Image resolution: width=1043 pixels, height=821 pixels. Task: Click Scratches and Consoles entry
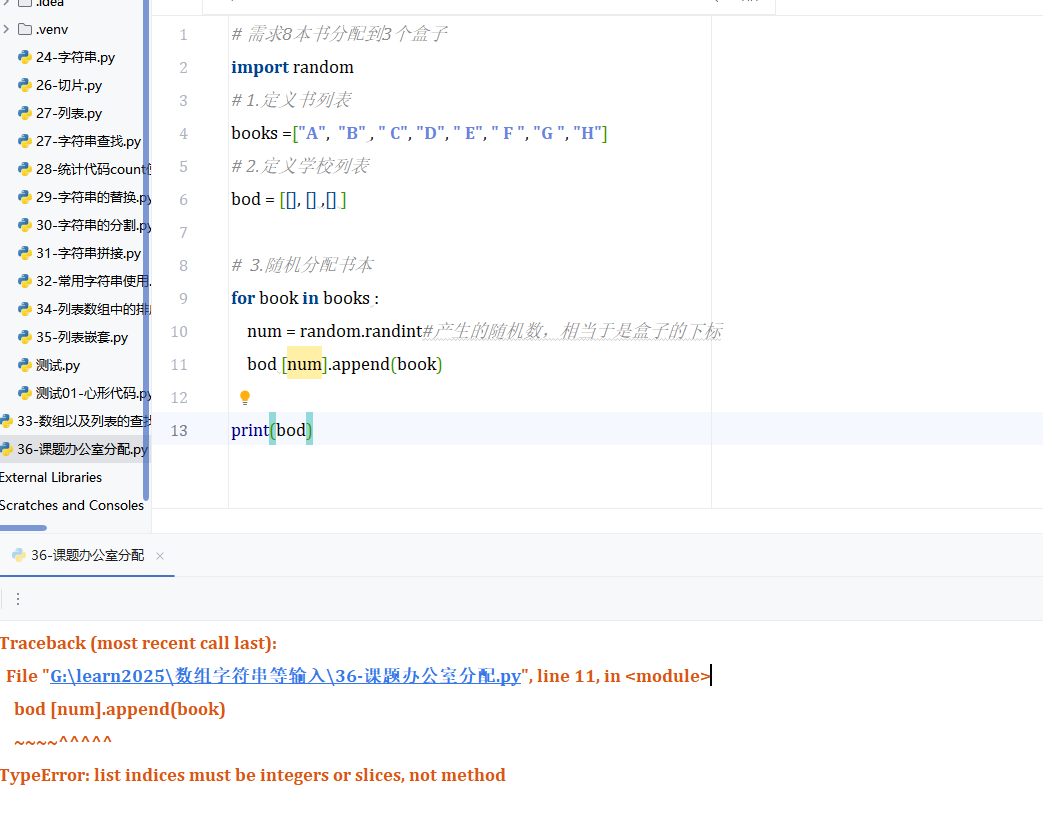pos(72,505)
